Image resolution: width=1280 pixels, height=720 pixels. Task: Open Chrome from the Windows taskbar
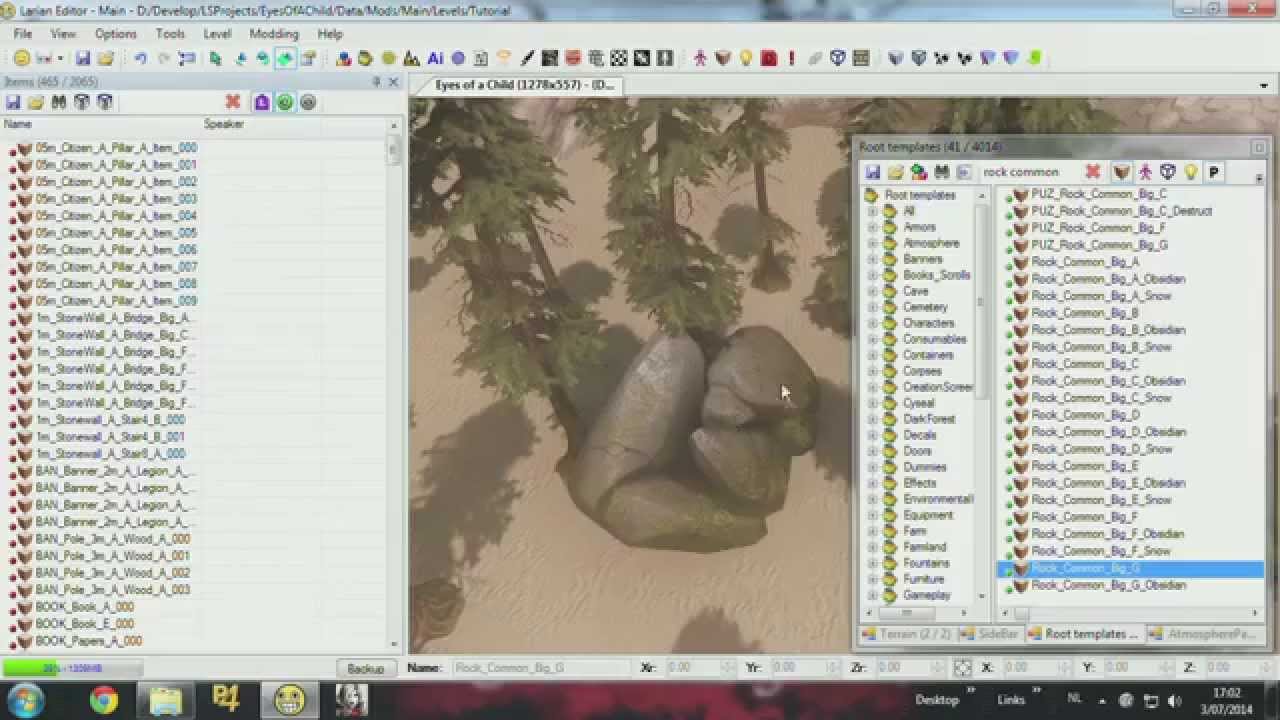(x=104, y=700)
